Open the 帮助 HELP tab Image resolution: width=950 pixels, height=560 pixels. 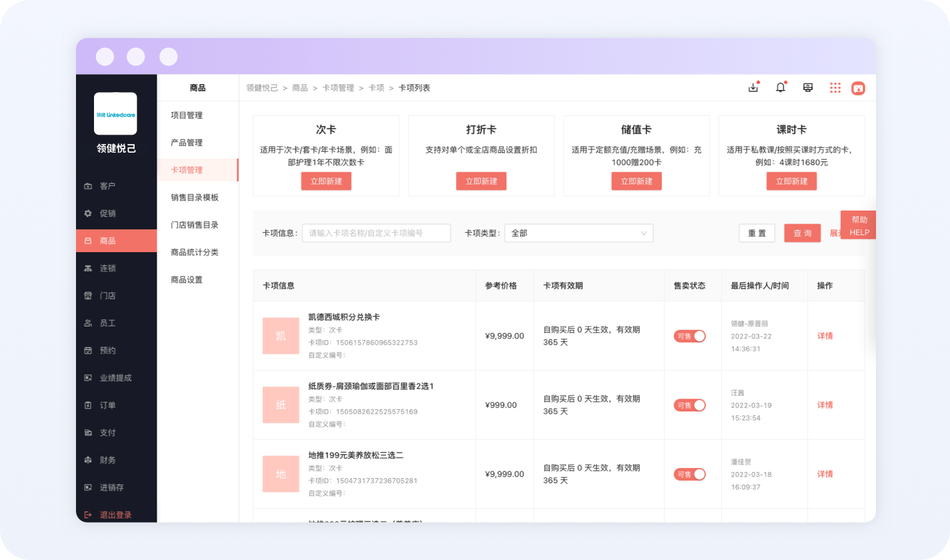(x=859, y=225)
